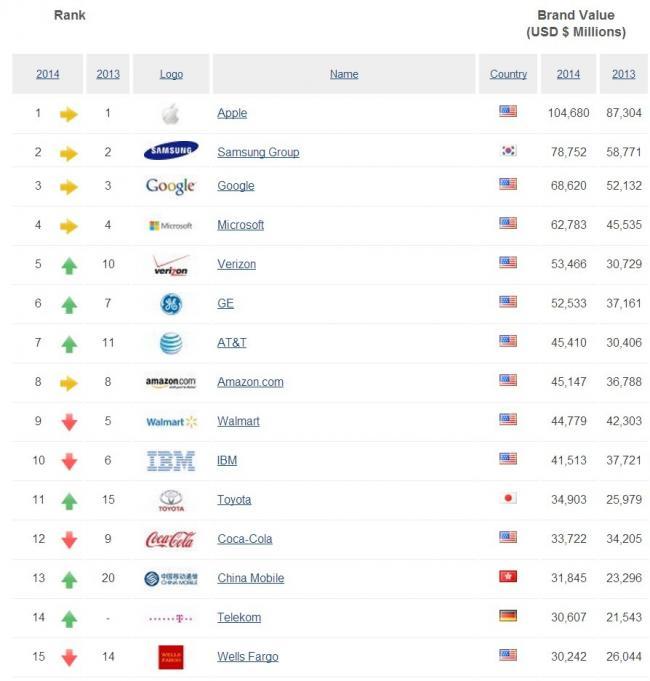The width and height of the screenshot is (650, 681).
Task: Open the China Mobile link
Action: coord(251,578)
